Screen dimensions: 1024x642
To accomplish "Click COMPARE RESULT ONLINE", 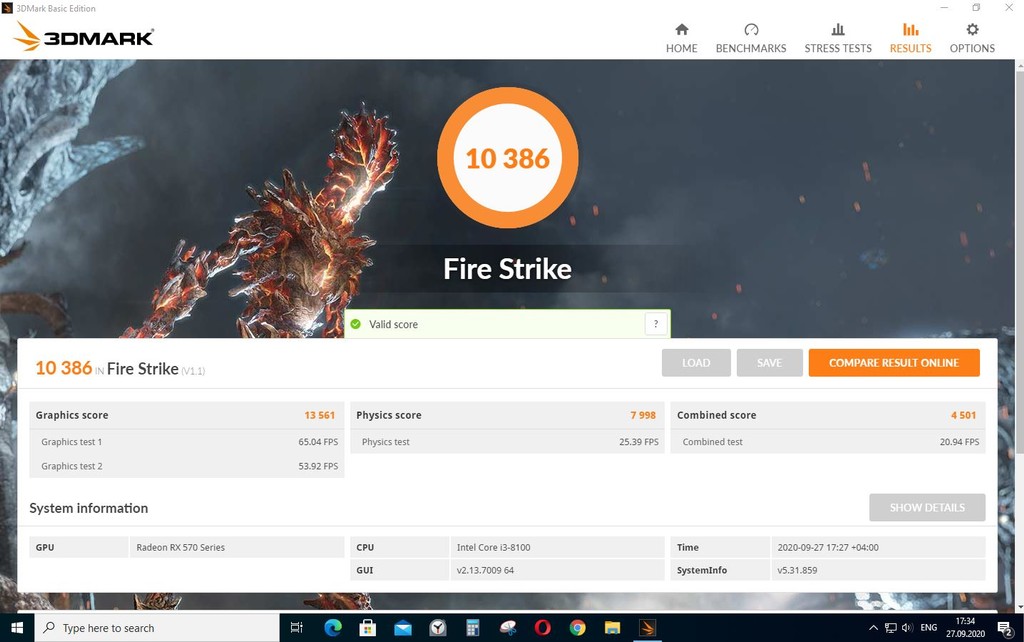I will tap(894, 362).
